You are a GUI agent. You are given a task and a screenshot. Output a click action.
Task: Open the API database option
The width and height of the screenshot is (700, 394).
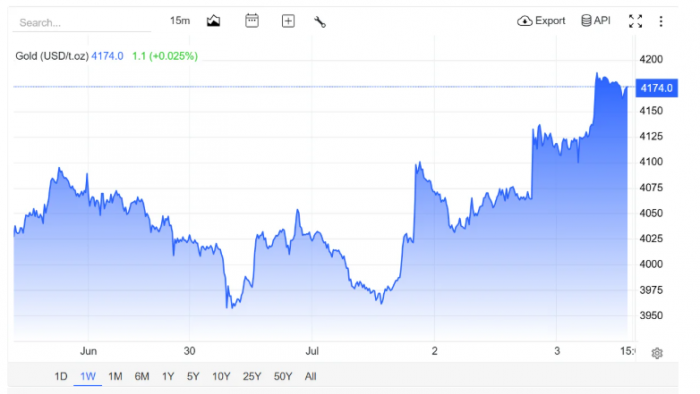(596, 21)
